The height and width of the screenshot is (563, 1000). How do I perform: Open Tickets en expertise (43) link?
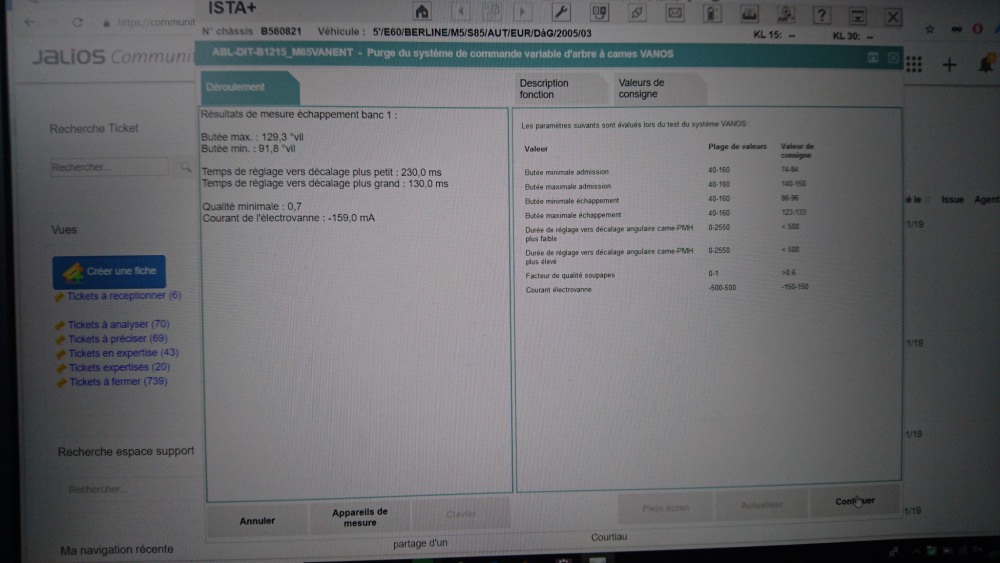pos(123,353)
